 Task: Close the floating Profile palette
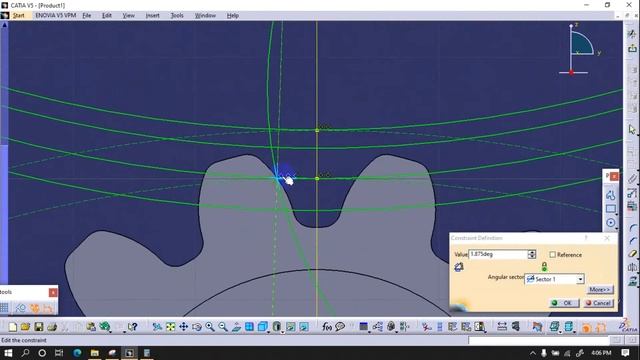click(614, 176)
